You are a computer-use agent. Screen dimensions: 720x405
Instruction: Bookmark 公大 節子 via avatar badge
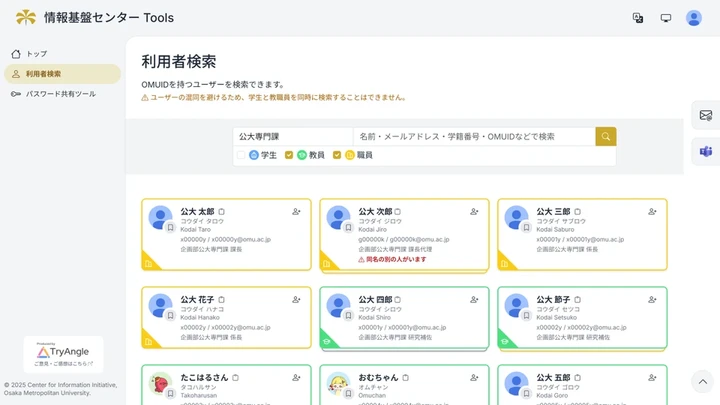pyautogui.click(x=526, y=315)
